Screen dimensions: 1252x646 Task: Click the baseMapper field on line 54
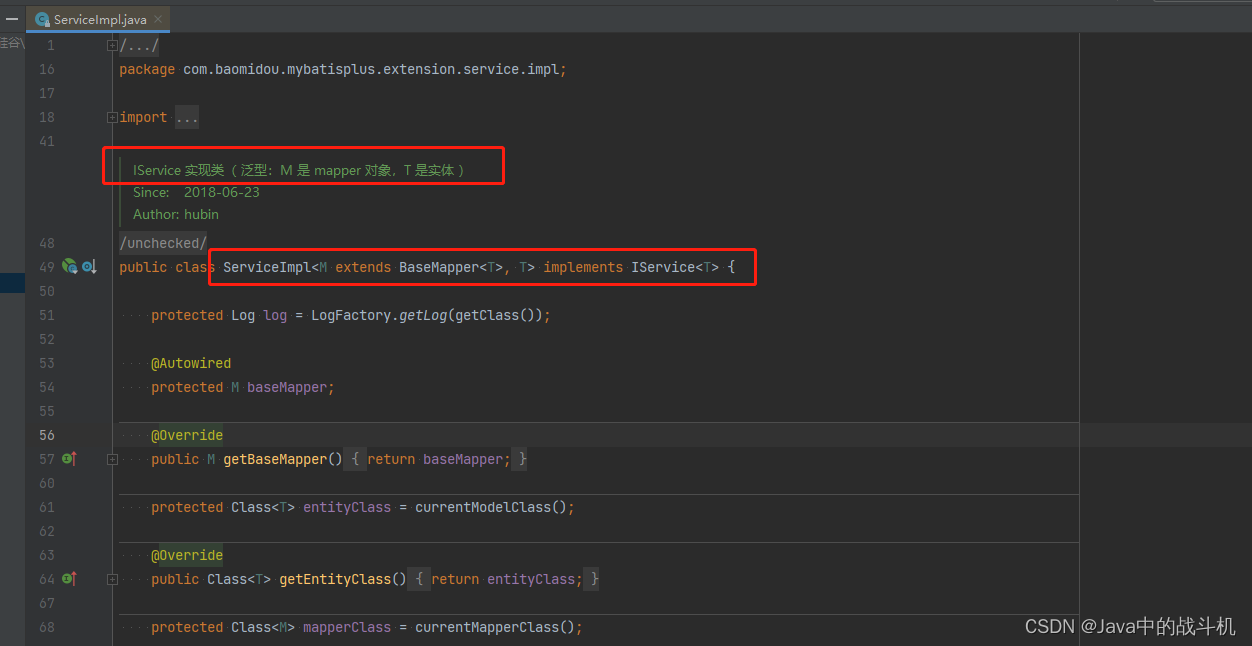287,387
